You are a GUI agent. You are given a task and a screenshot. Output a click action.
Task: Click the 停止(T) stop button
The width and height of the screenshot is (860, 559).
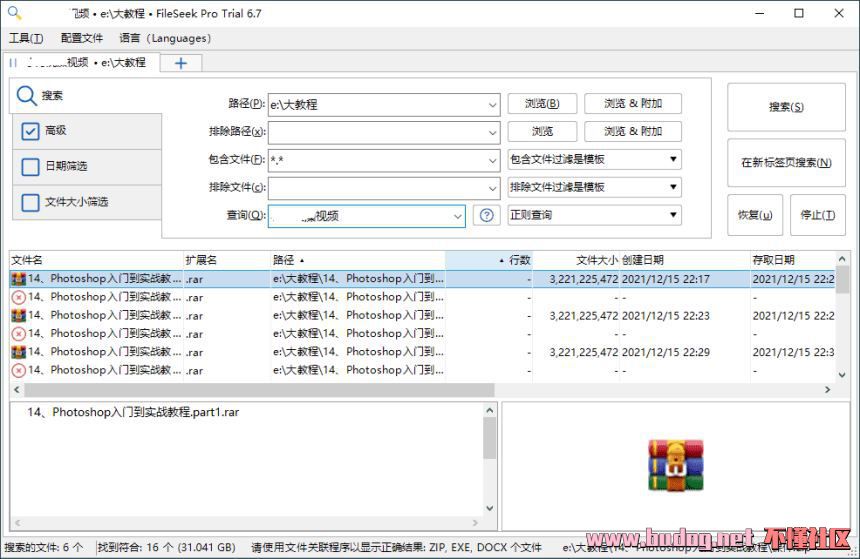point(818,215)
